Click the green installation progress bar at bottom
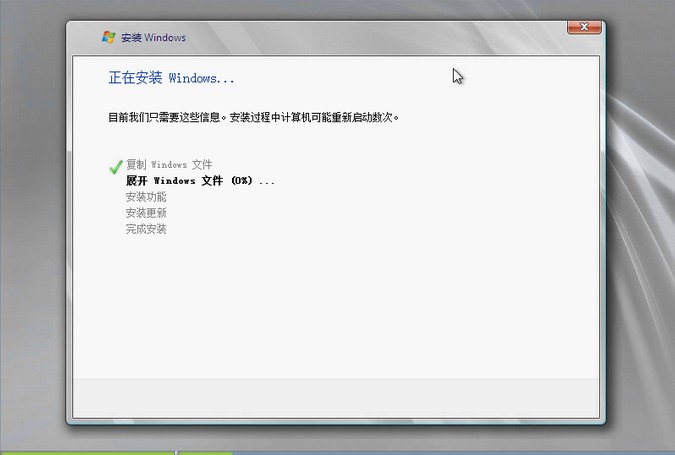 click(x=116, y=453)
